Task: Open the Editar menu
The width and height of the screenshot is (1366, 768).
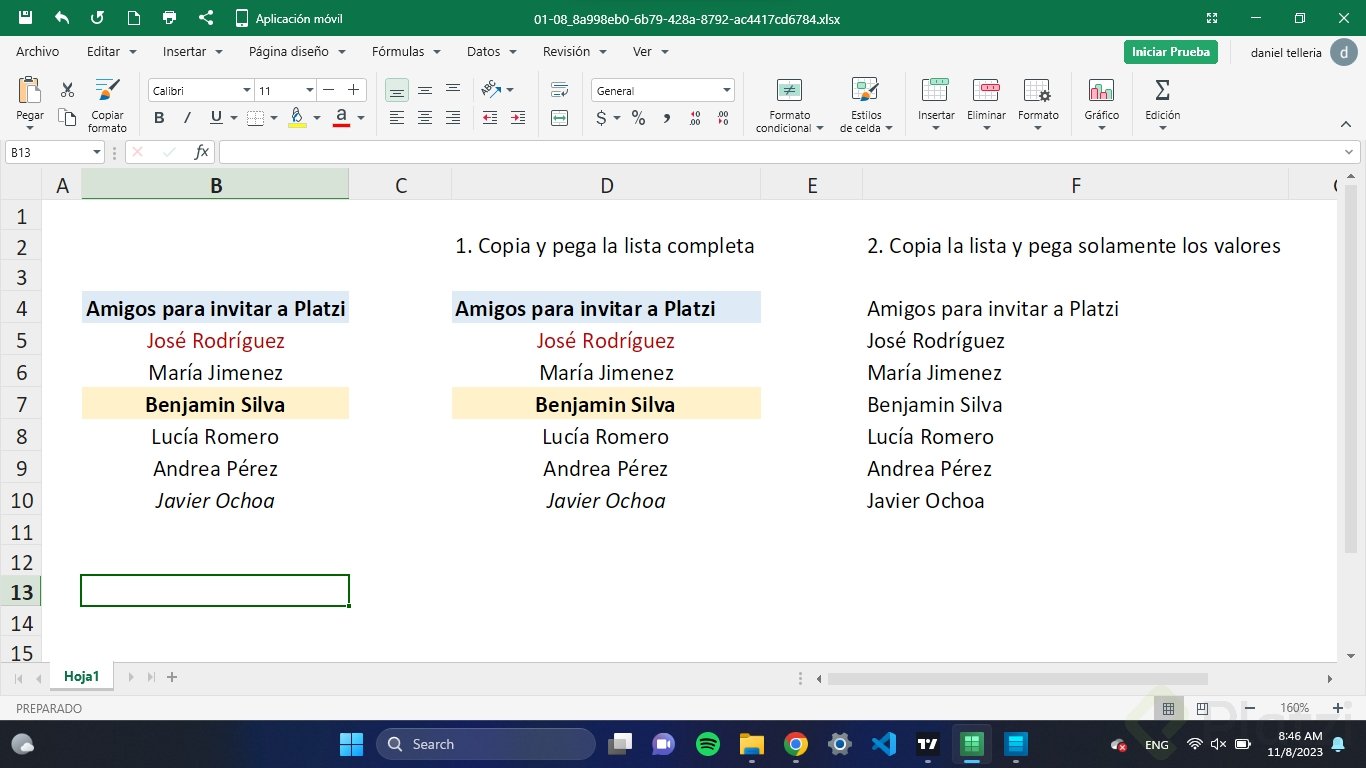Action: pos(112,51)
